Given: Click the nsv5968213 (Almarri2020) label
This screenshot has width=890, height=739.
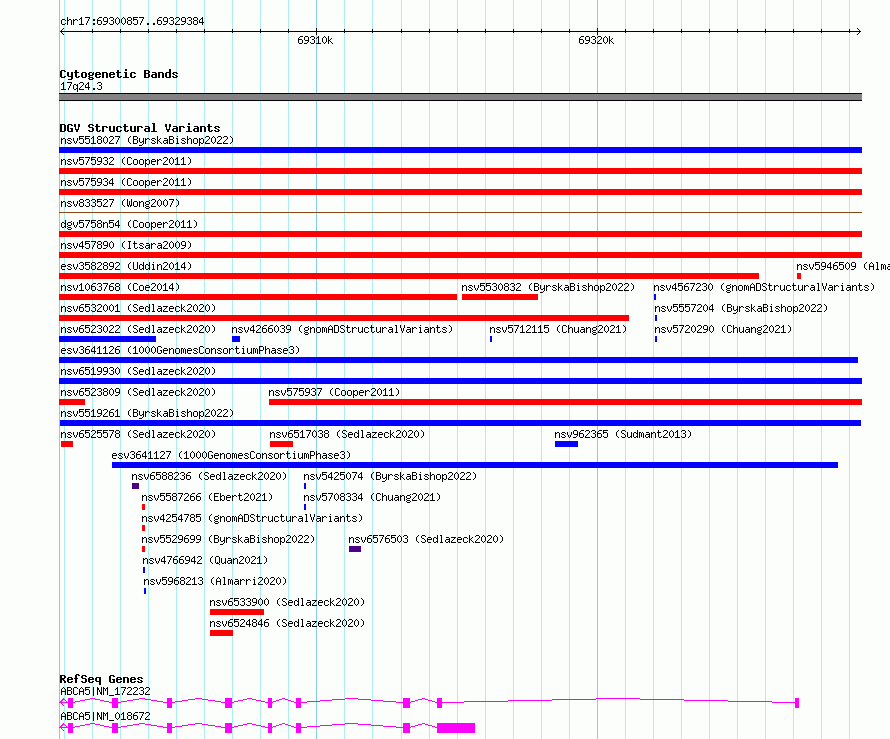Looking at the screenshot, I should (215, 581).
